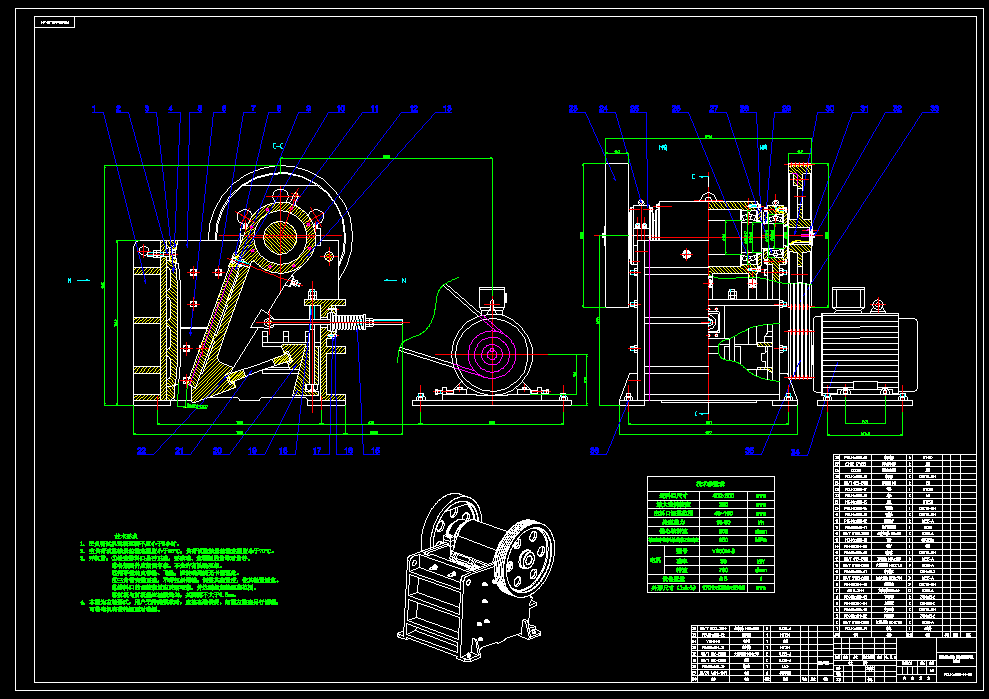Click bottom callout number 35
The height and width of the screenshot is (699, 989).
pyautogui.click(x=749, y=451)
